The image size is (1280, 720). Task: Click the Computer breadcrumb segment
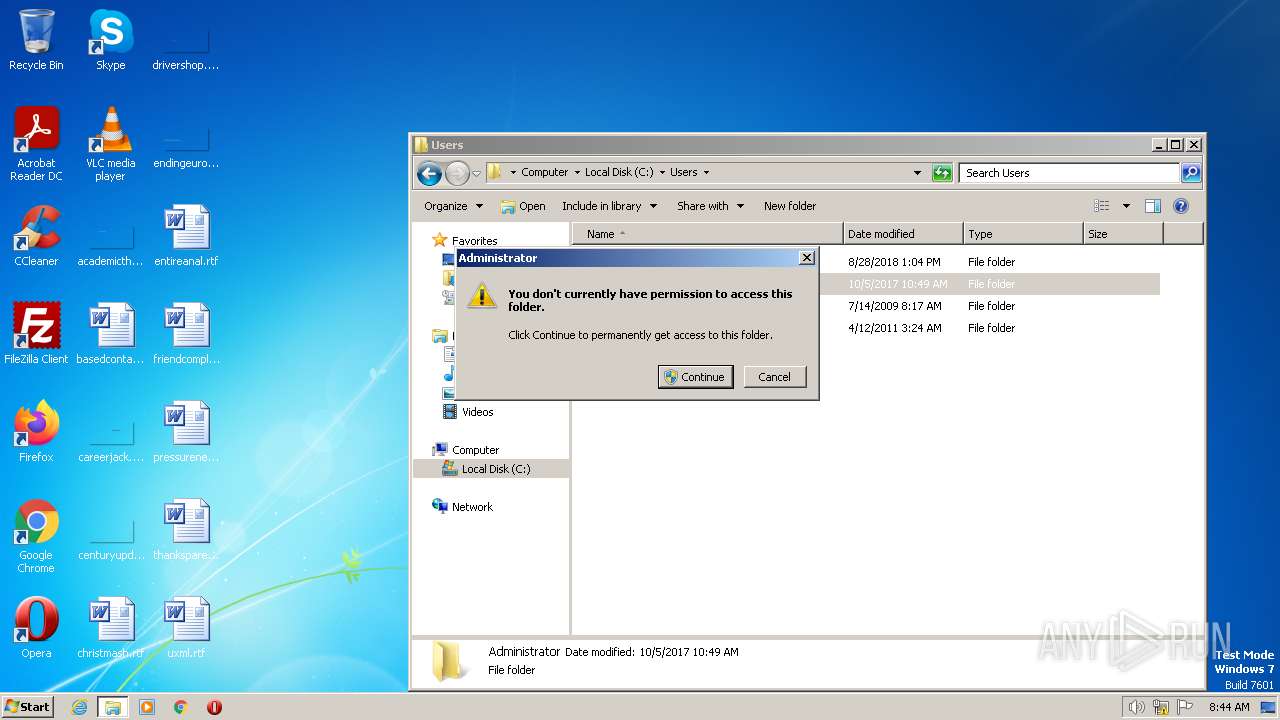coord(544,173)
